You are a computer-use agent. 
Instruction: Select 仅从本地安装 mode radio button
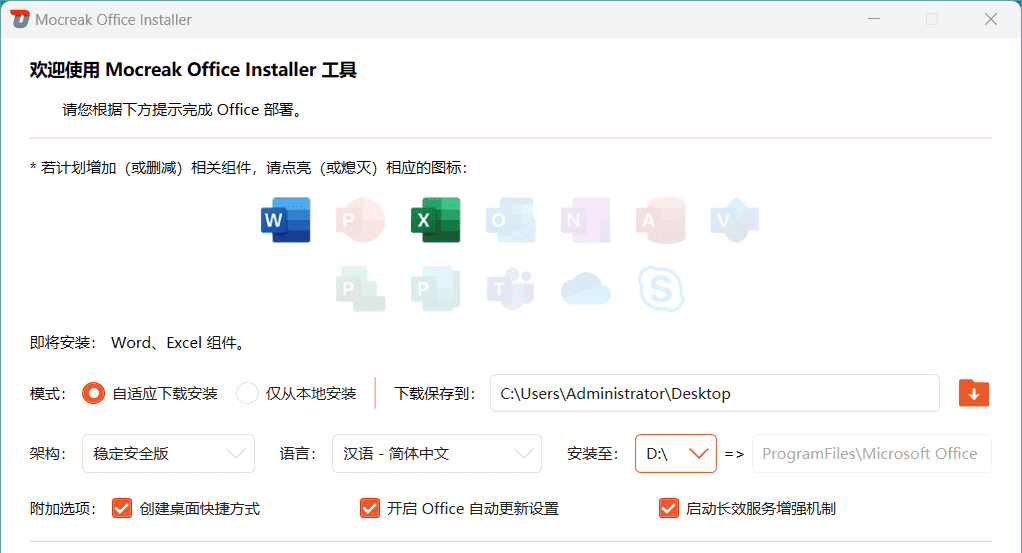[x=247, y=393]
